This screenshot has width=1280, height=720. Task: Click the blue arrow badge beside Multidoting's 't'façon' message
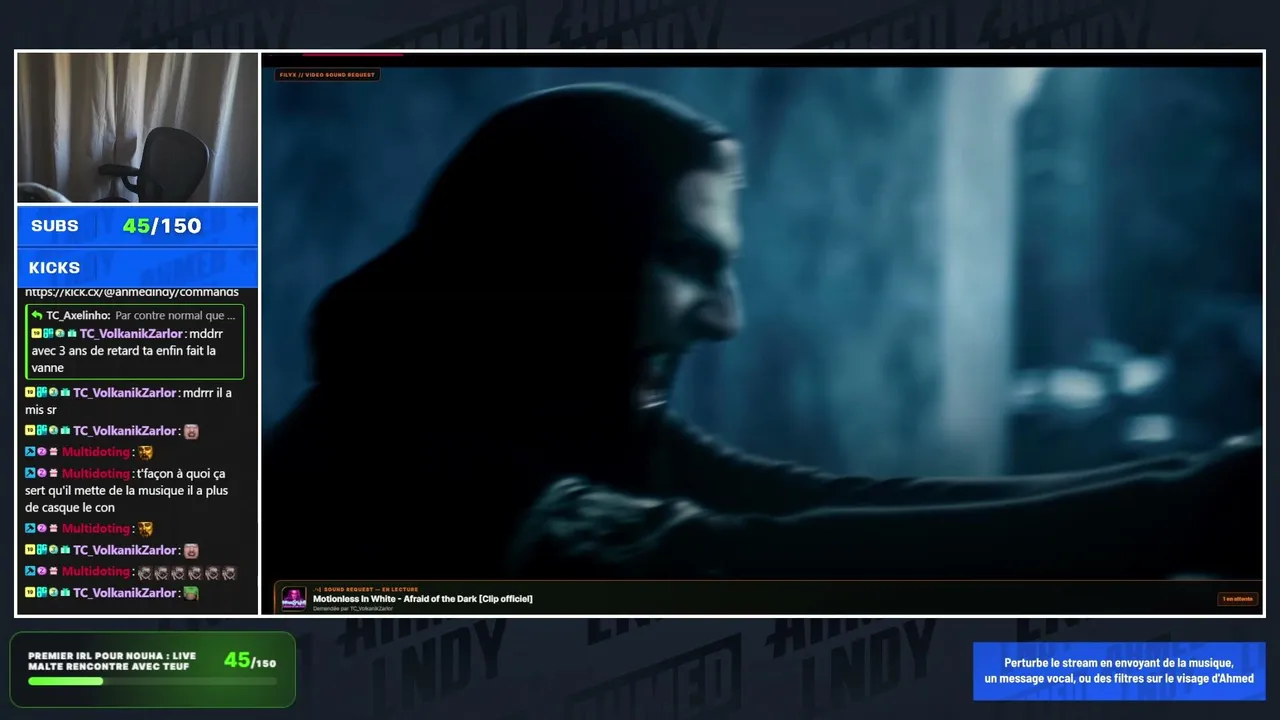pyautogui.click(x=30, y=473)
